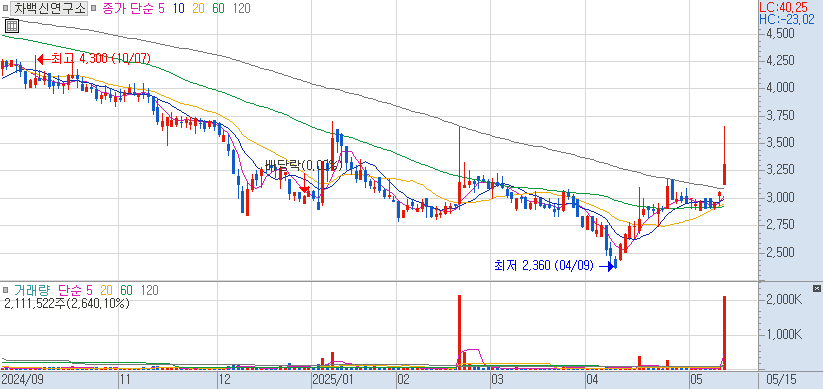Click the tall red February volume spike bar
The image size is (823, 389).
point(459,332)
